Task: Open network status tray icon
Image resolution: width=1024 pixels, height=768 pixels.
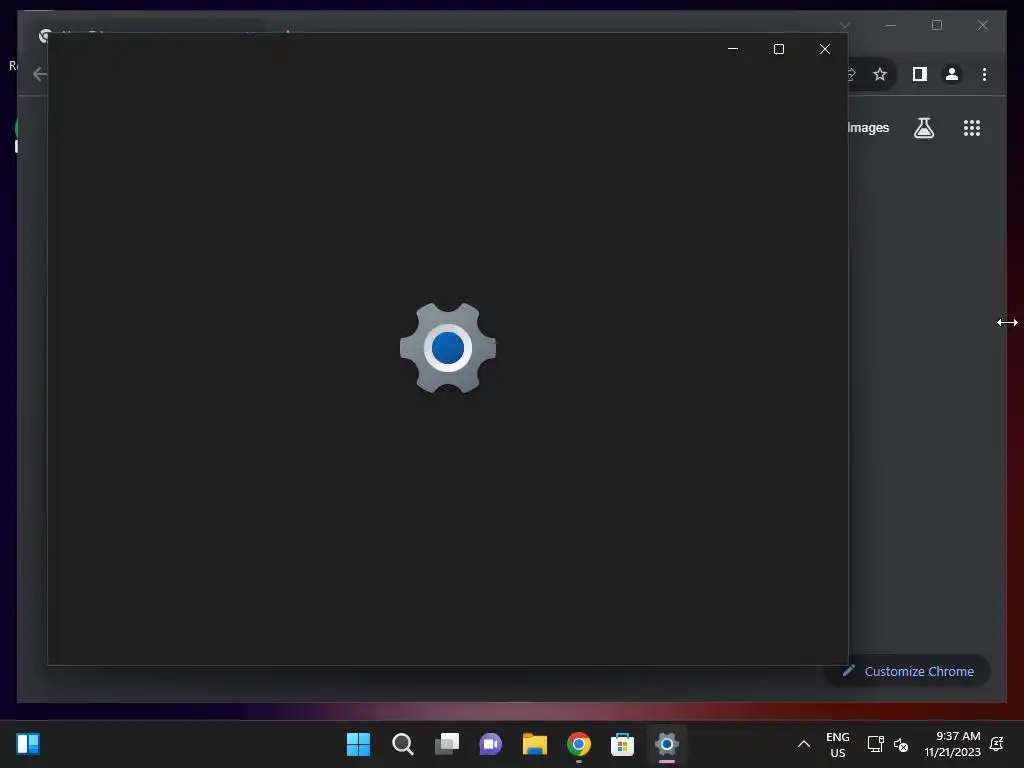Action: 875,744
